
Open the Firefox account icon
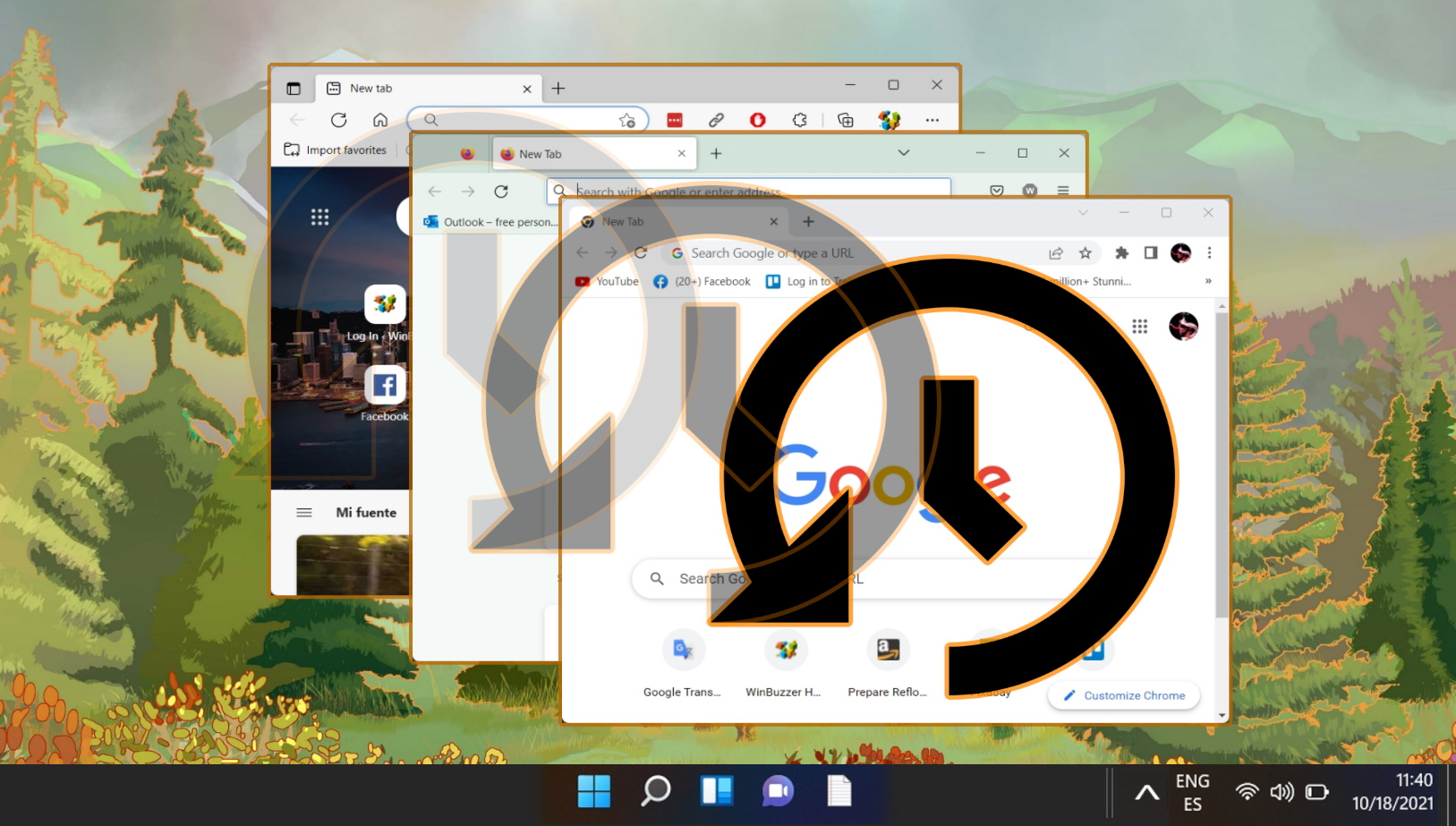coord(1030,191)
